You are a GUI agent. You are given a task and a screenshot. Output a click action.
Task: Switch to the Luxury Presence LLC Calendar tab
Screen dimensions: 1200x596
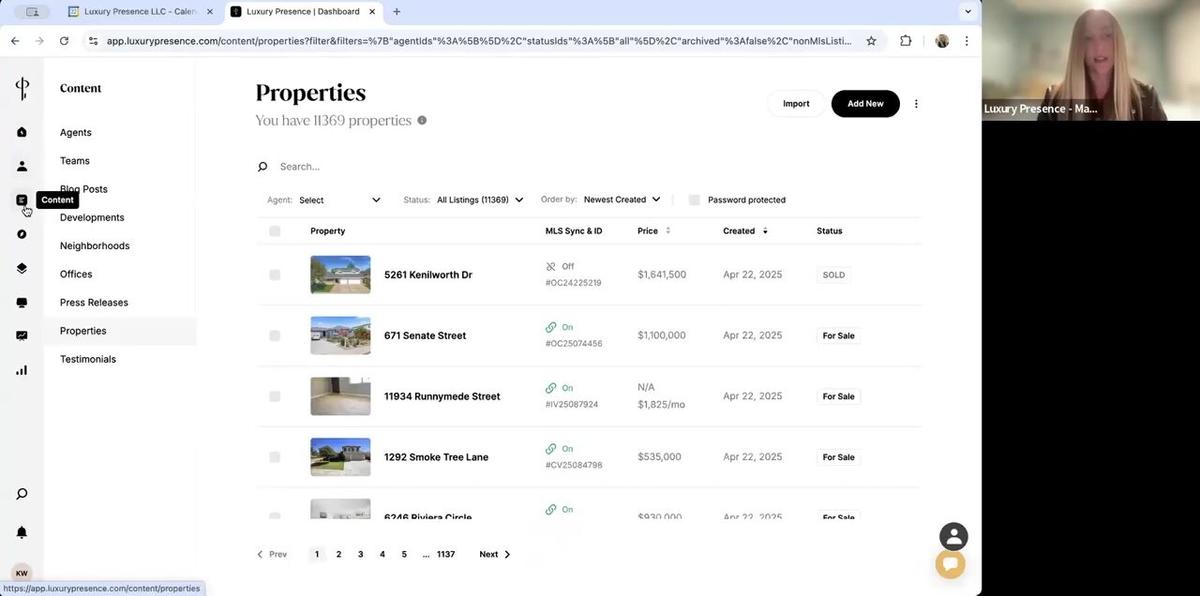[139, 12]
